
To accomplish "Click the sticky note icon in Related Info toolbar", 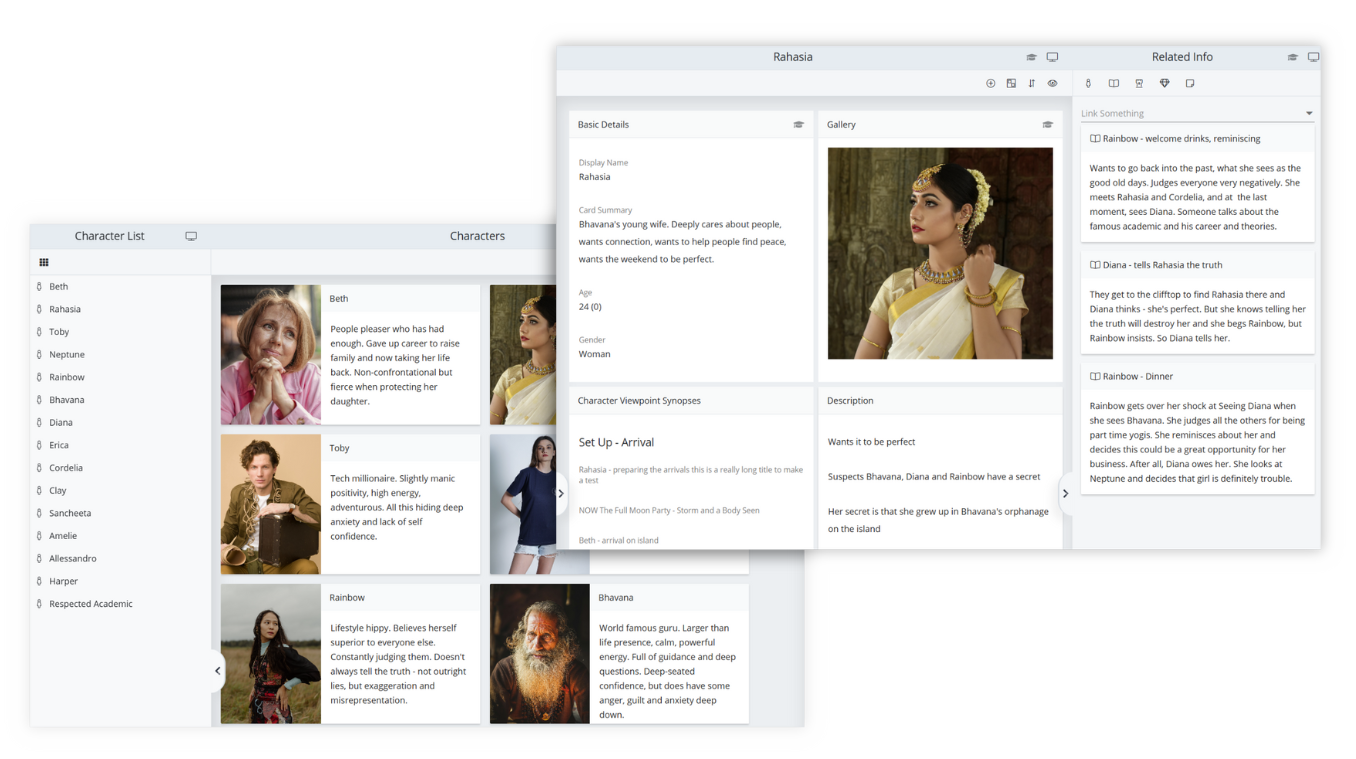I will [1190, 83].
